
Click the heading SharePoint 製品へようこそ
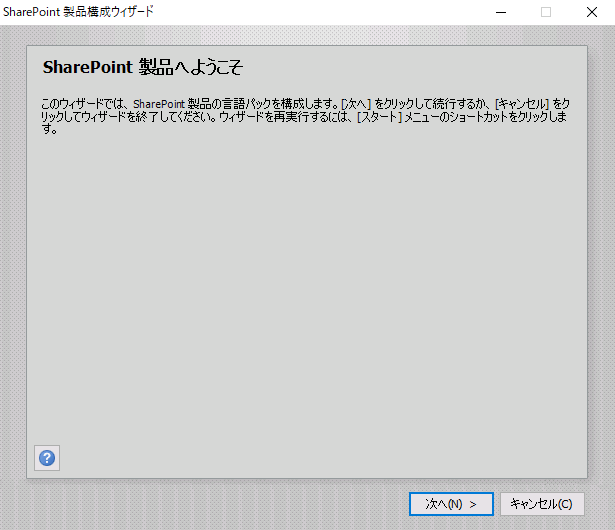click(143, 67)
